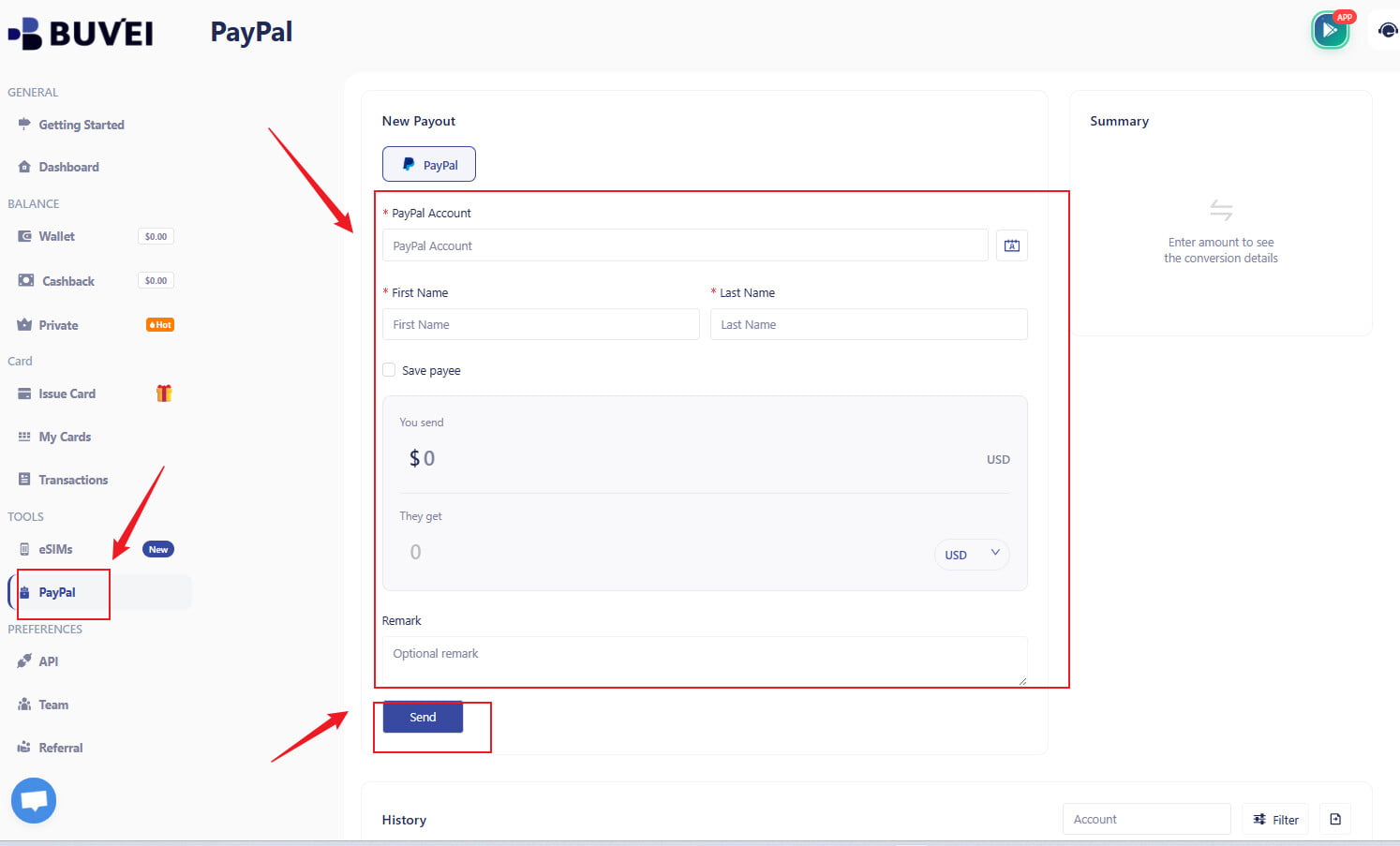Open the Cashback section

[68, 281]
